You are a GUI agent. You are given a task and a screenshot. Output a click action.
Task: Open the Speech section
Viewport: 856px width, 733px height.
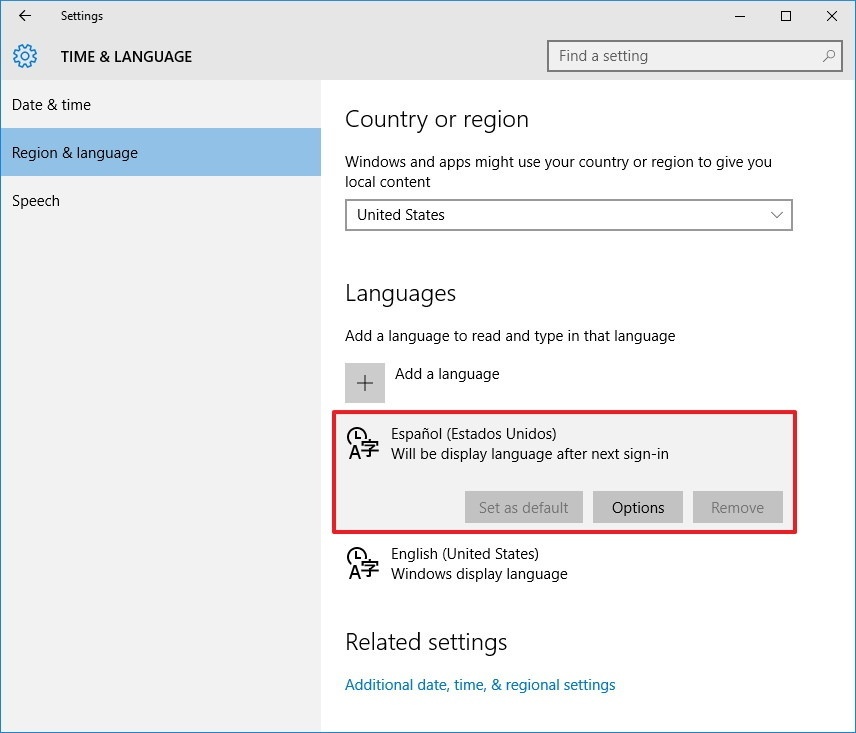160,200
